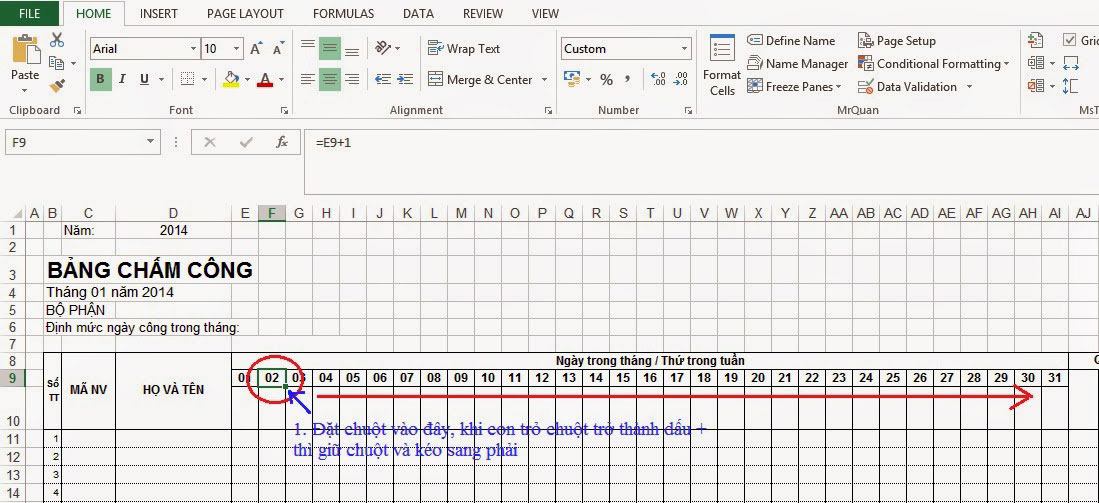Click the Cut scissors icon
Image resolution: width=1099 pixels, height=503 pixels.
pos(57,41)
